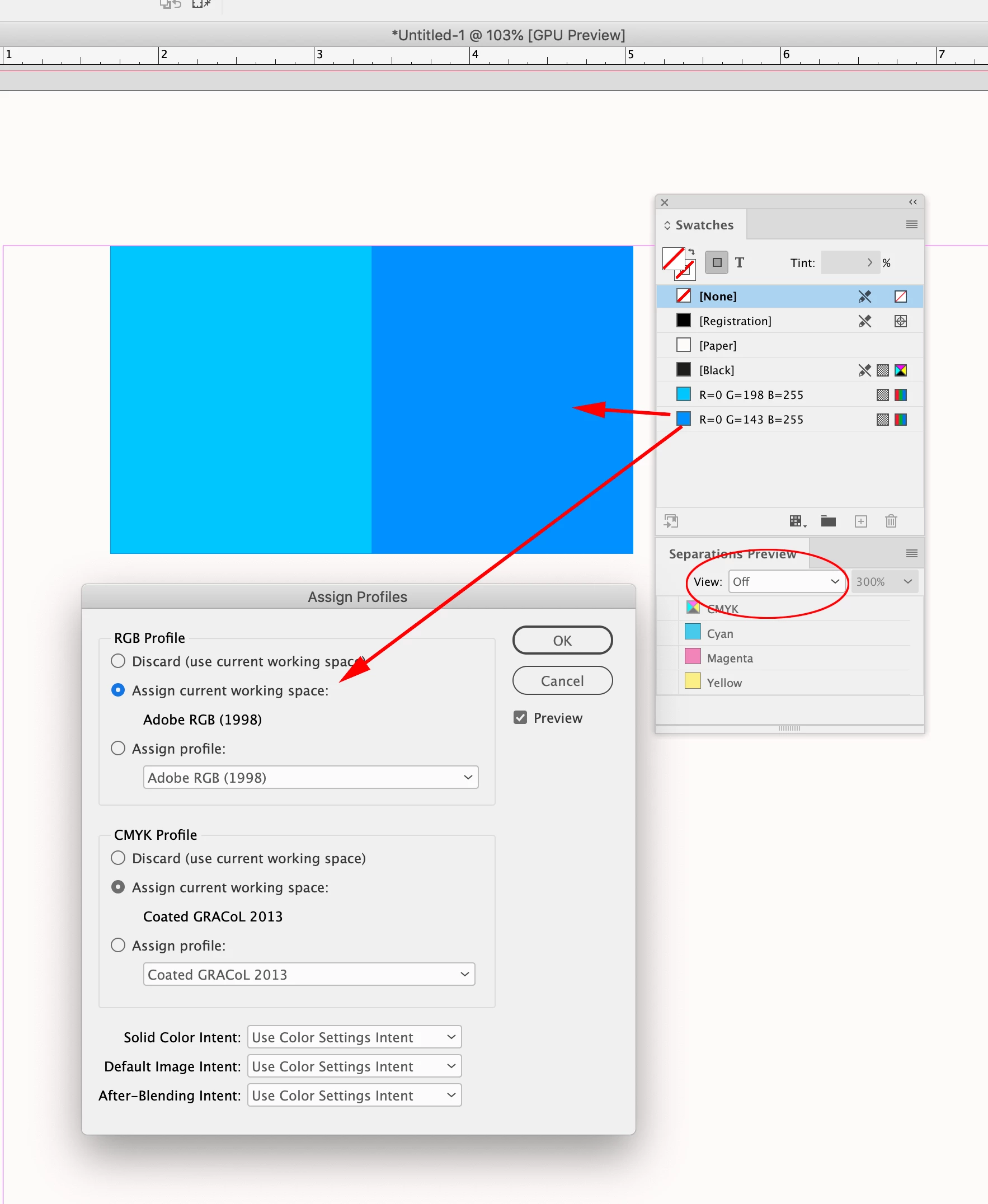The image size is (988, 1204).
Task: Swap fill and stroke using the arrow icon
Action: [x=691, y=252]
